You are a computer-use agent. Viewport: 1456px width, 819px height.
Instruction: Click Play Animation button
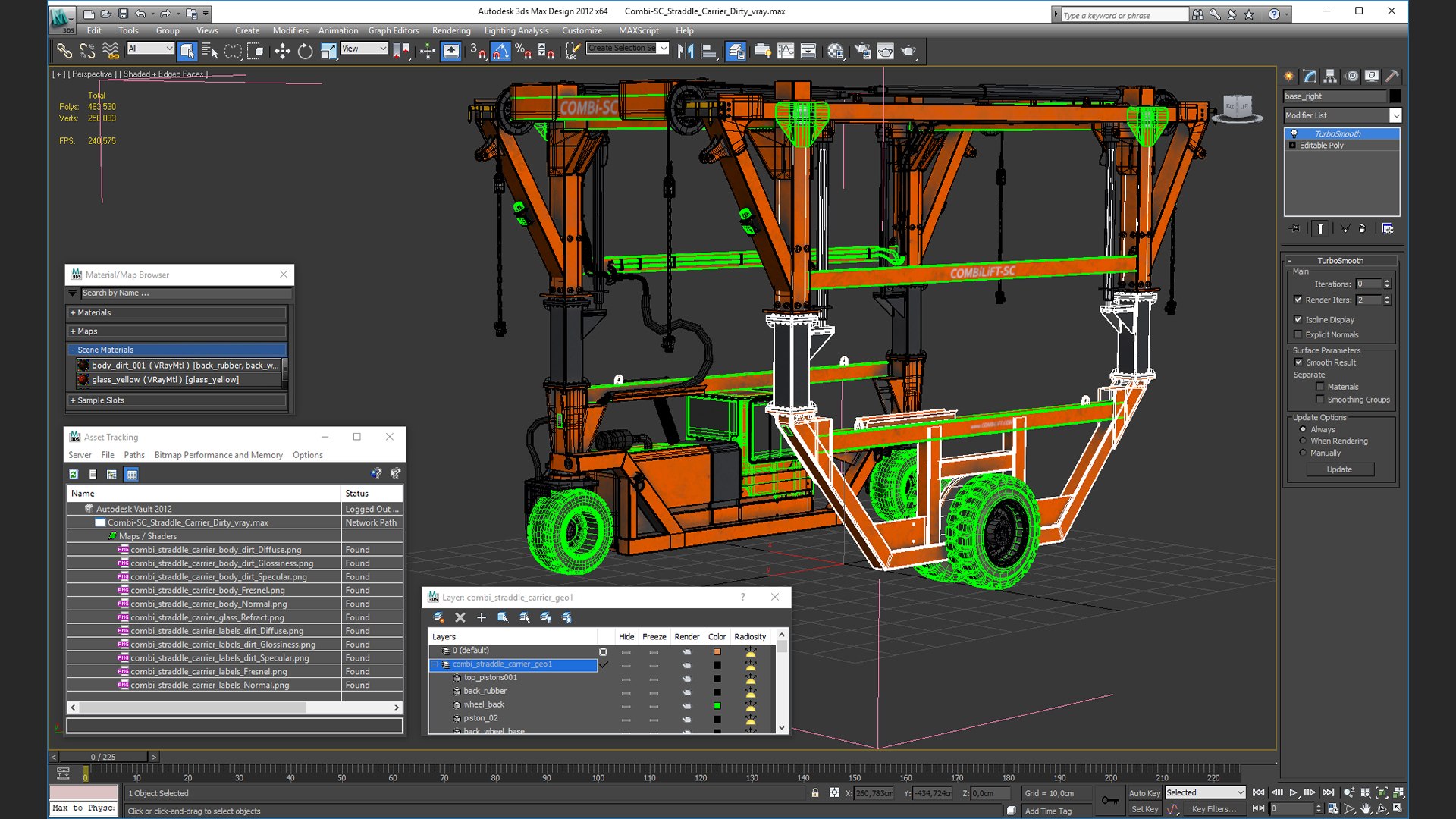coord(1294,792)
